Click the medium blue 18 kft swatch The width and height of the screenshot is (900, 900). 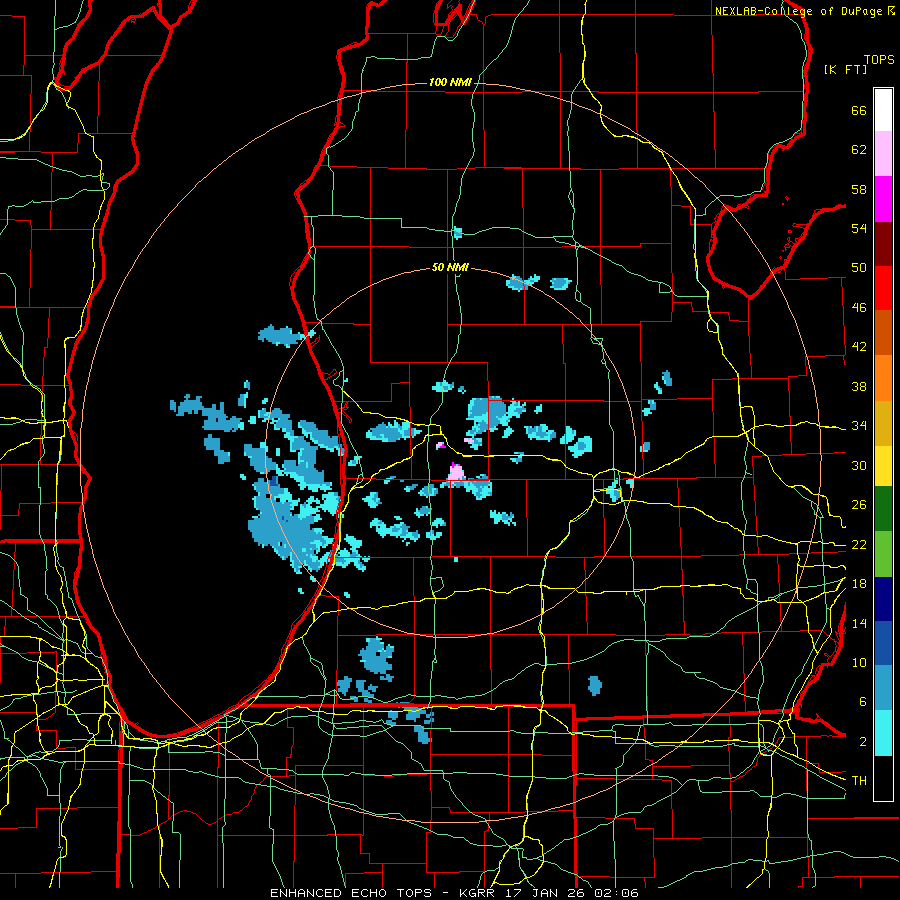click(883, 643)
